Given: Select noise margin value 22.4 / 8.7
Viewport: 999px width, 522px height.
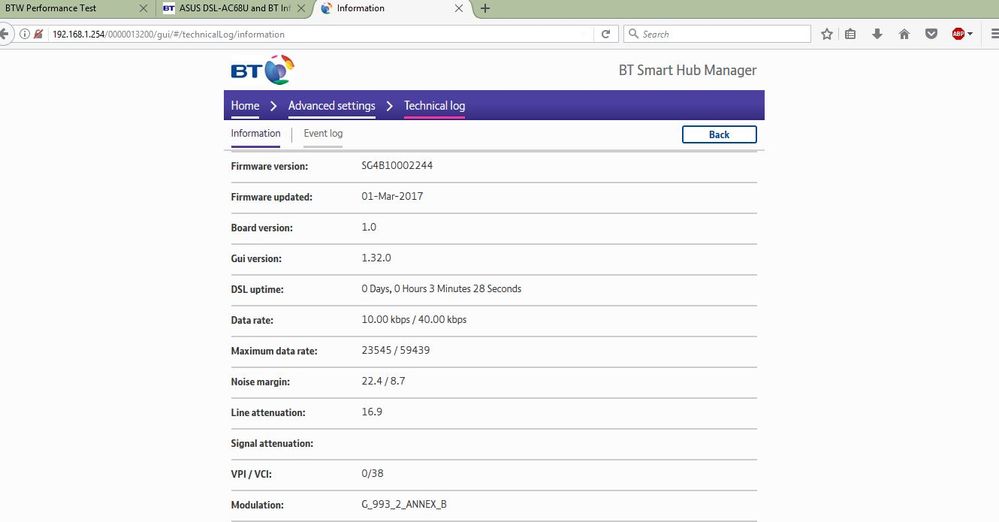Looking at the screenshot, I should [x=383, y=381].
